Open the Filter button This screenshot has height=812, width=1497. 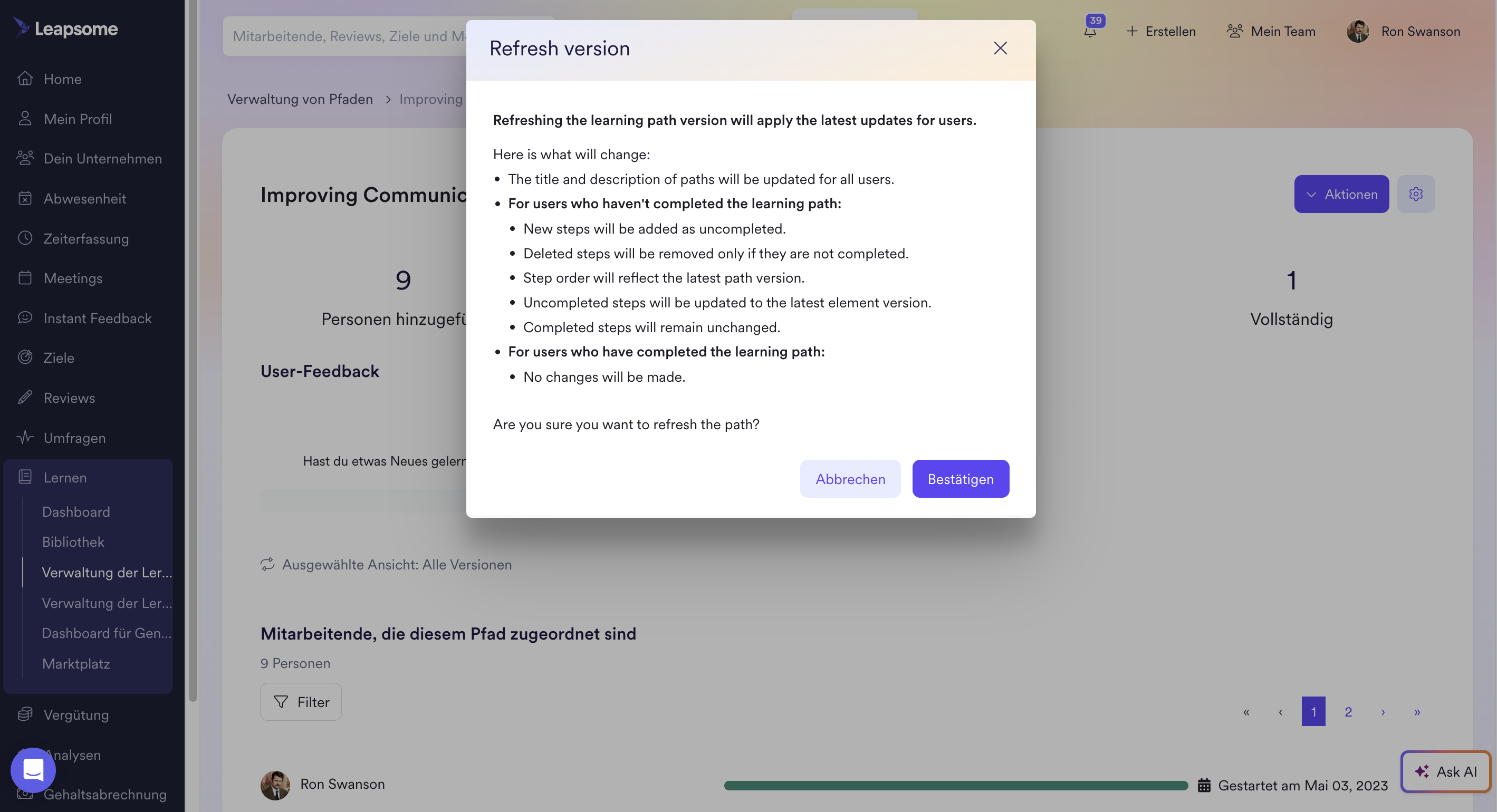point(301,702)
